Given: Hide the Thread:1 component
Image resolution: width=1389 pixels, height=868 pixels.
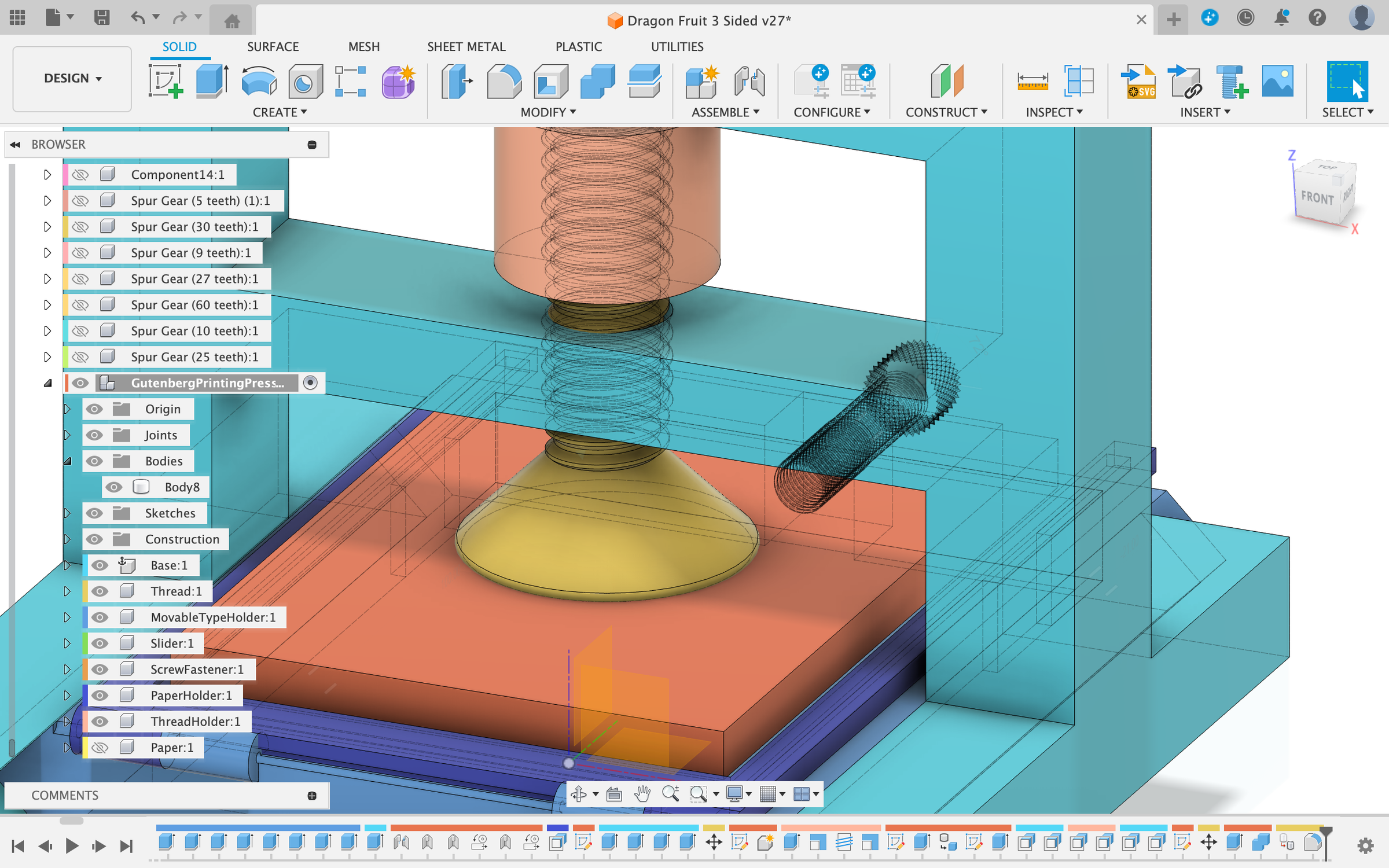Looking at the screenshot, I should coord(100,591).
